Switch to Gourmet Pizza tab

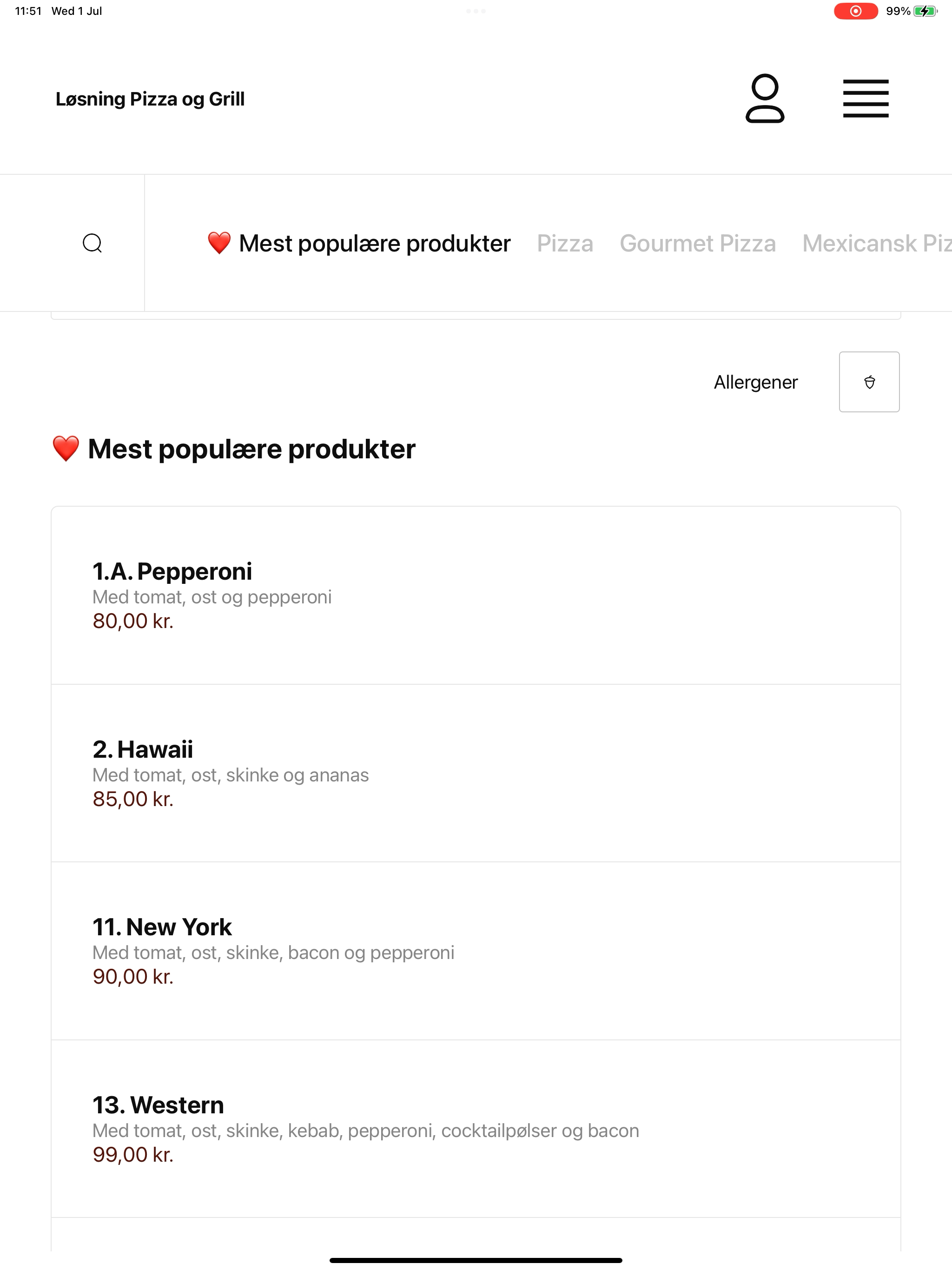pyautogui.click(x=697, y=244)
